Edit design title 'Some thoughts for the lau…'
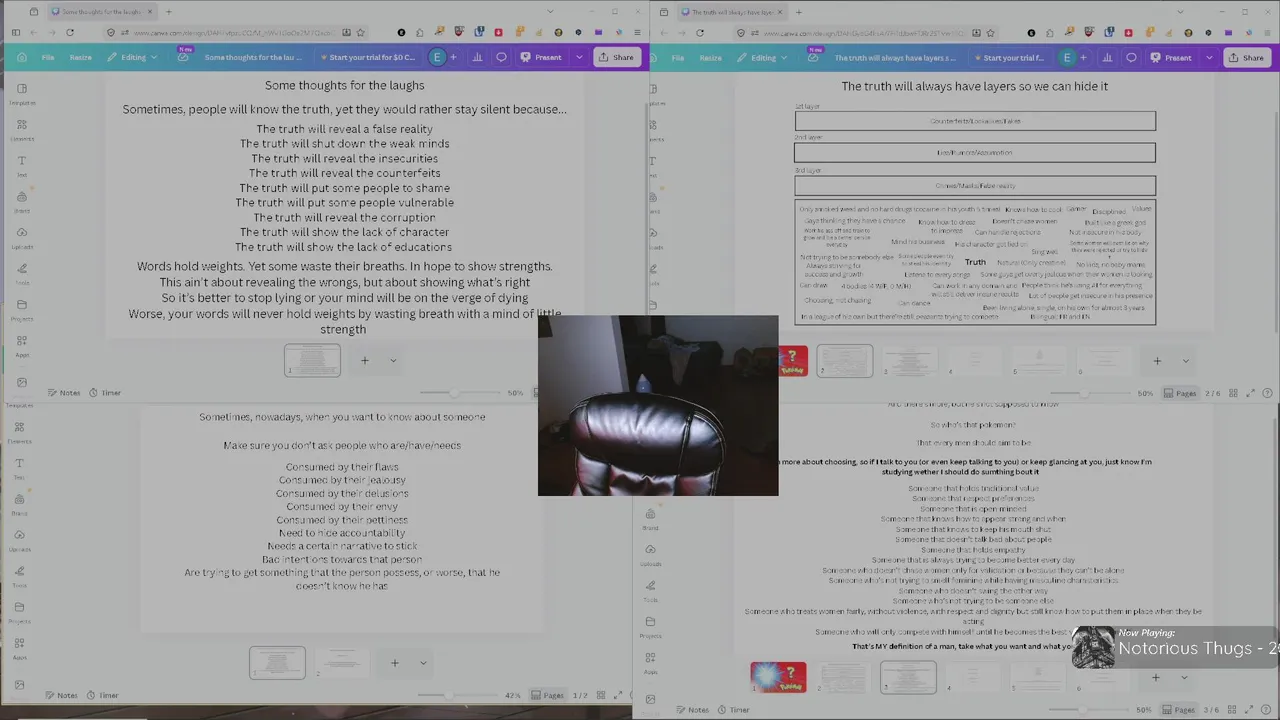 click(x=253, y=57)
